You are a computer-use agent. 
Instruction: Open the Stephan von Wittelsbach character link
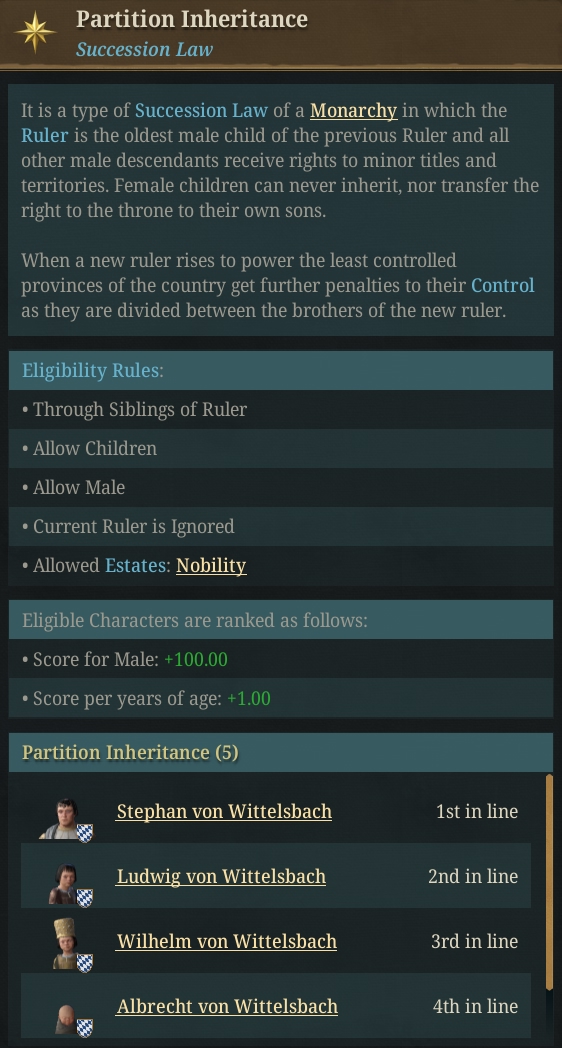tap(224, 811)
